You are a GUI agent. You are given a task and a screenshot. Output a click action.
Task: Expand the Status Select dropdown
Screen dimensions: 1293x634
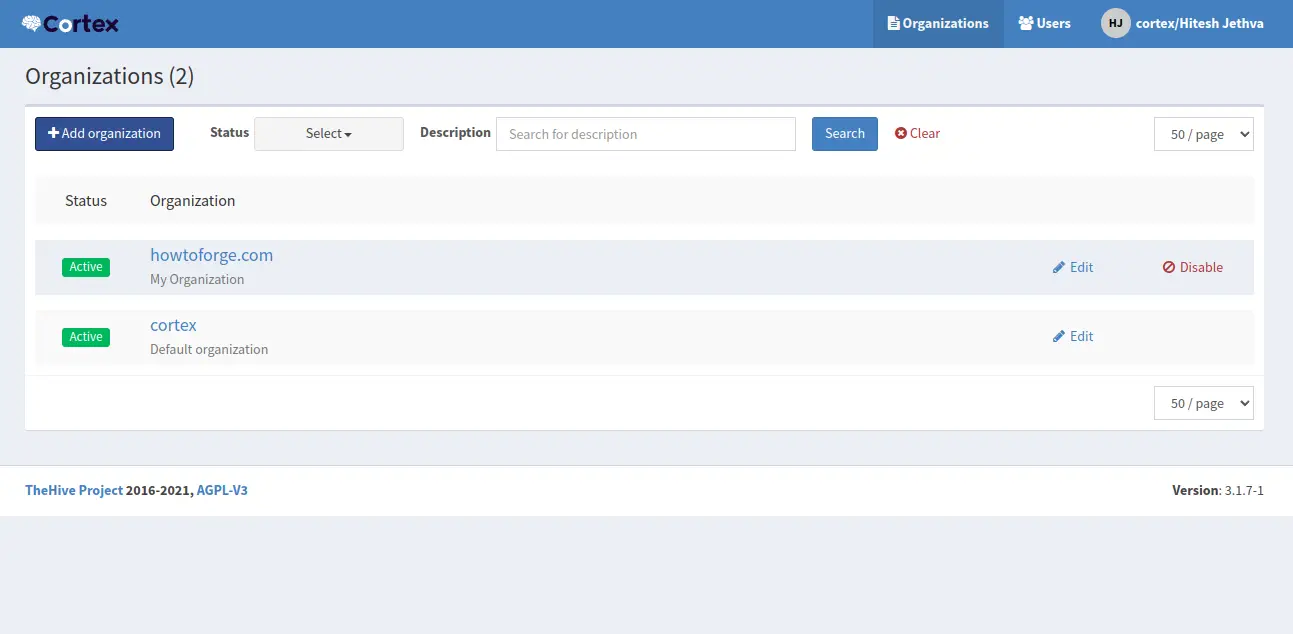point(329,134)
